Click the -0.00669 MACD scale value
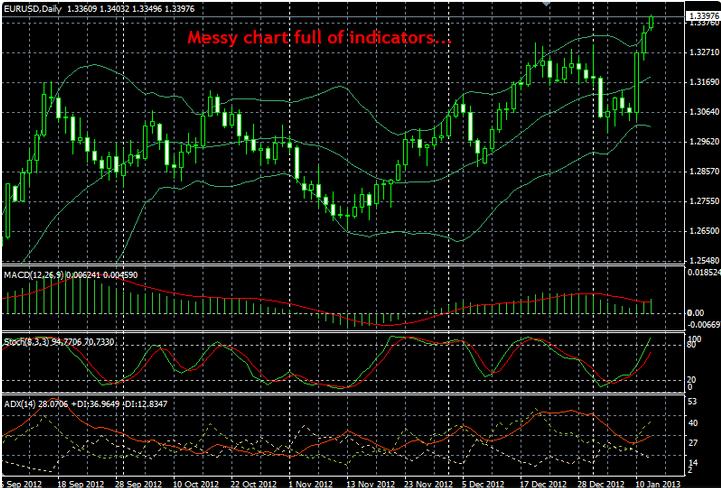Image resolution: width=721 pixels, height=488 pixels. [x=704, y=325]
